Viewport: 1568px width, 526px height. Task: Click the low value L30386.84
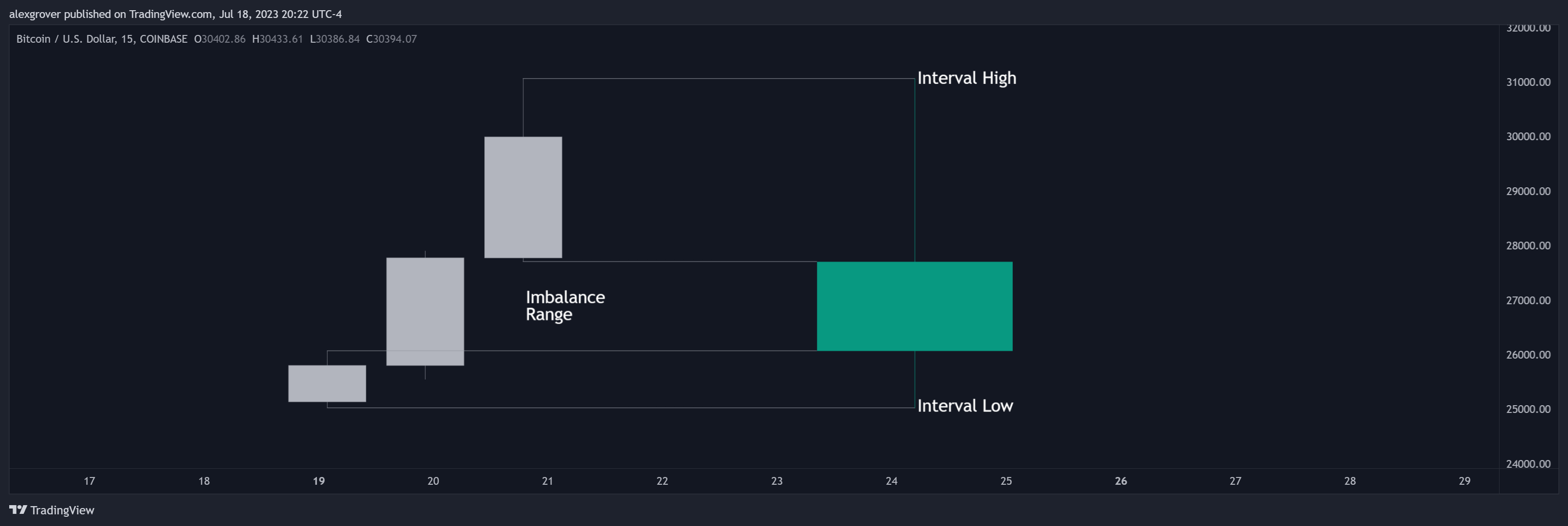tap(335, 39)
